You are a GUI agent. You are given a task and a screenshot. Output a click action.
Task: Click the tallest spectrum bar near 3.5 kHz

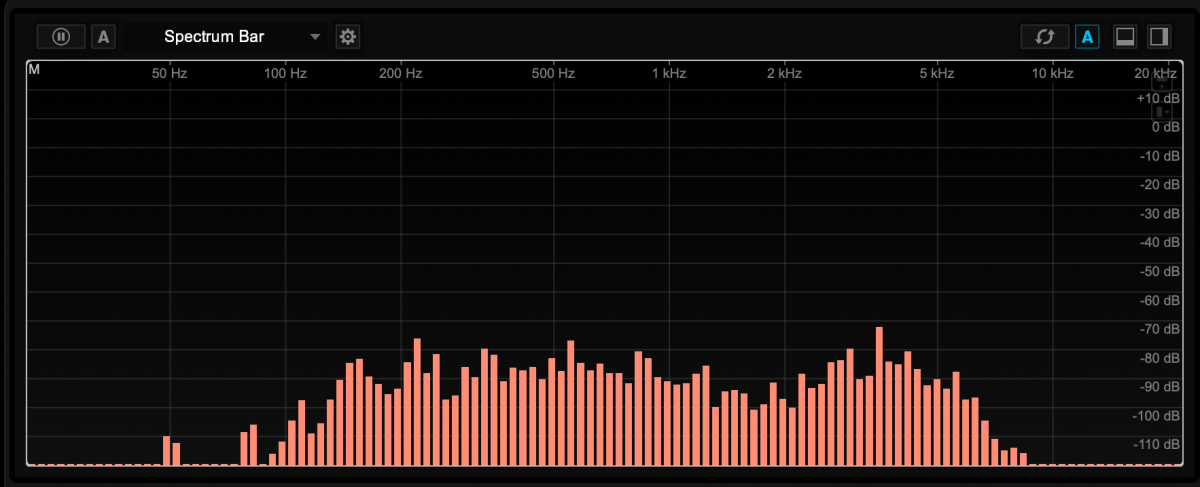[x=879, y=395]
